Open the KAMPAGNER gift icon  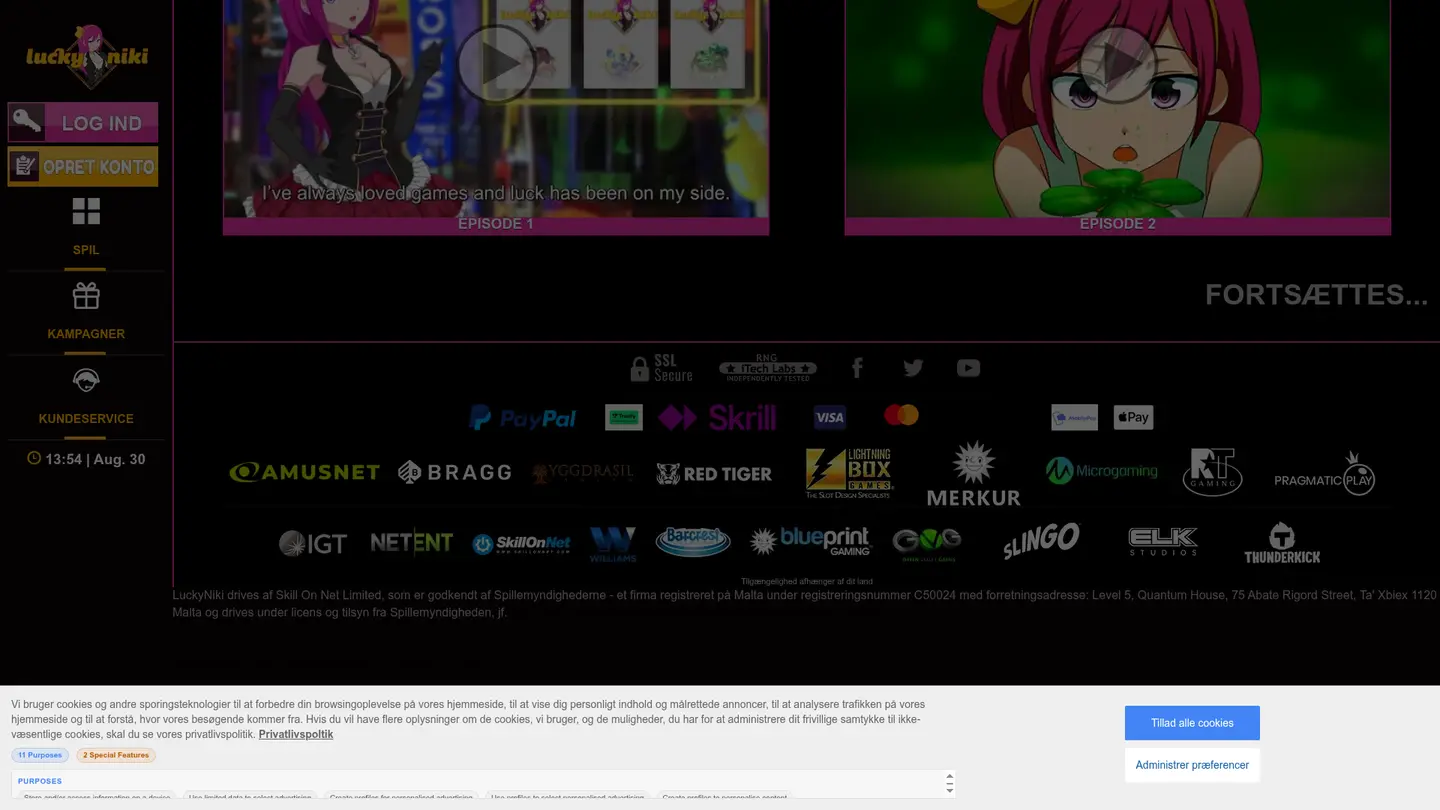click(86, 296)
